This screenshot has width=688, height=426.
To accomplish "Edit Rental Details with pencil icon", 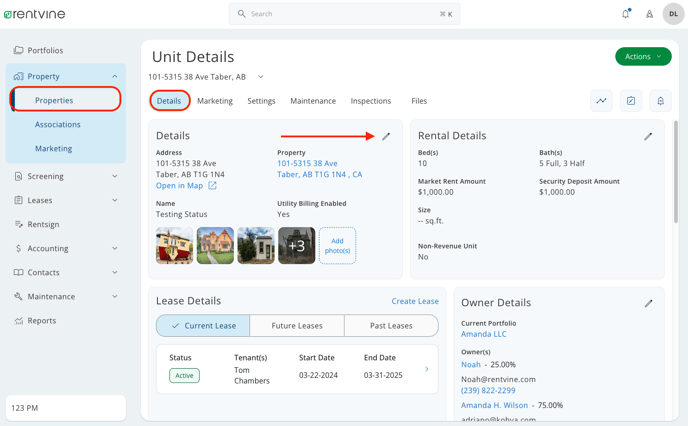I will (x=648, y=136).
